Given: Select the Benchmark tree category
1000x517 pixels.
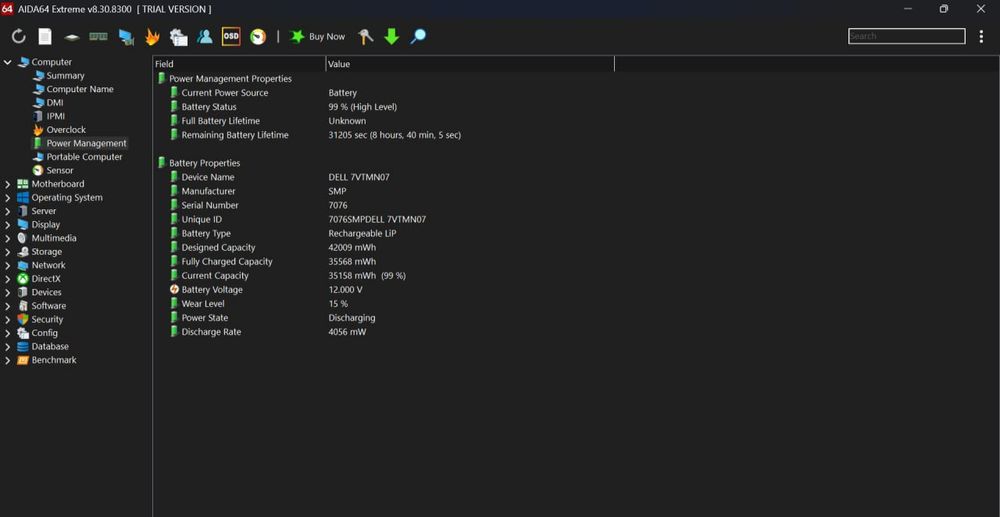Looking at the screenshot, I should (x=54, y=360).
